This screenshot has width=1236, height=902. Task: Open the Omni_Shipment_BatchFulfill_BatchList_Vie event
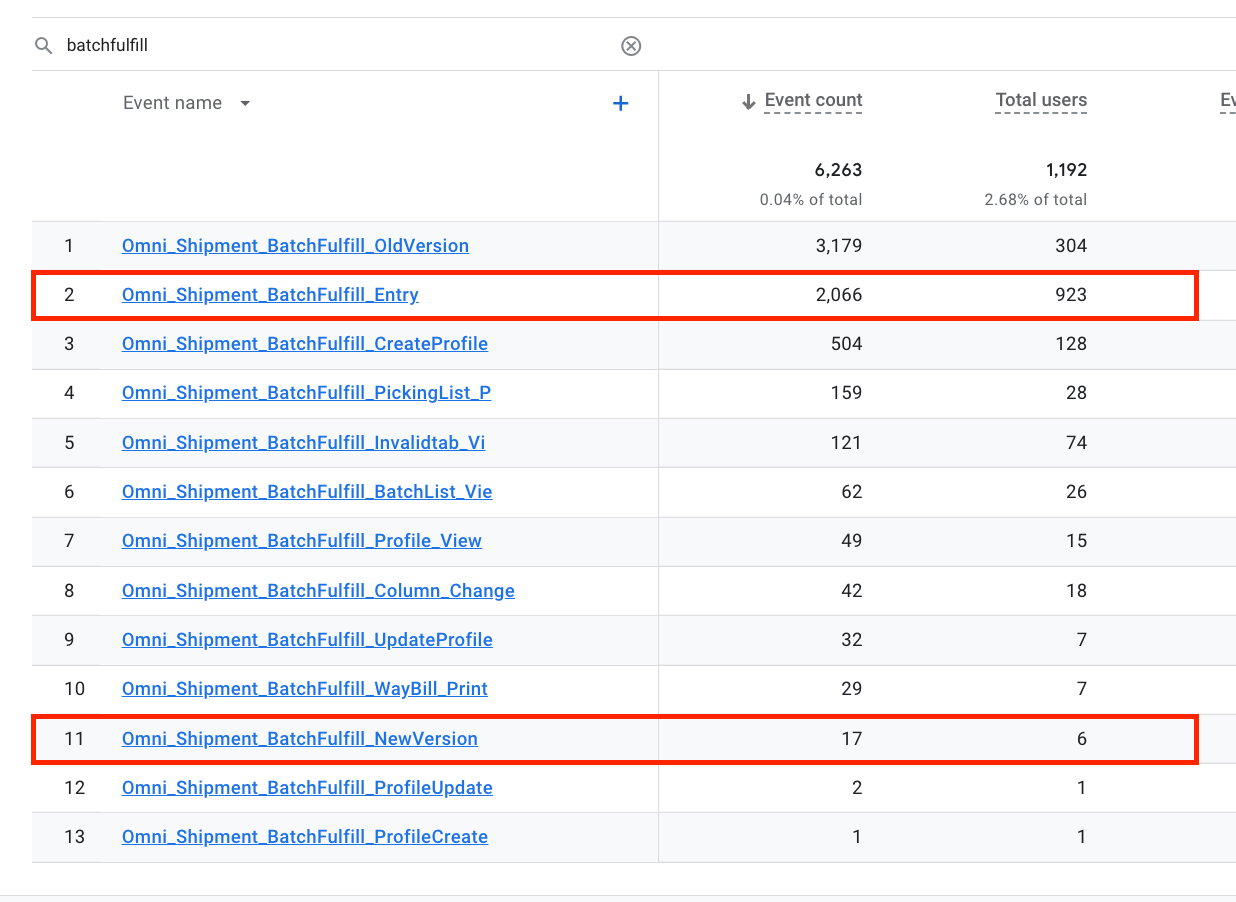coord(307,492)
